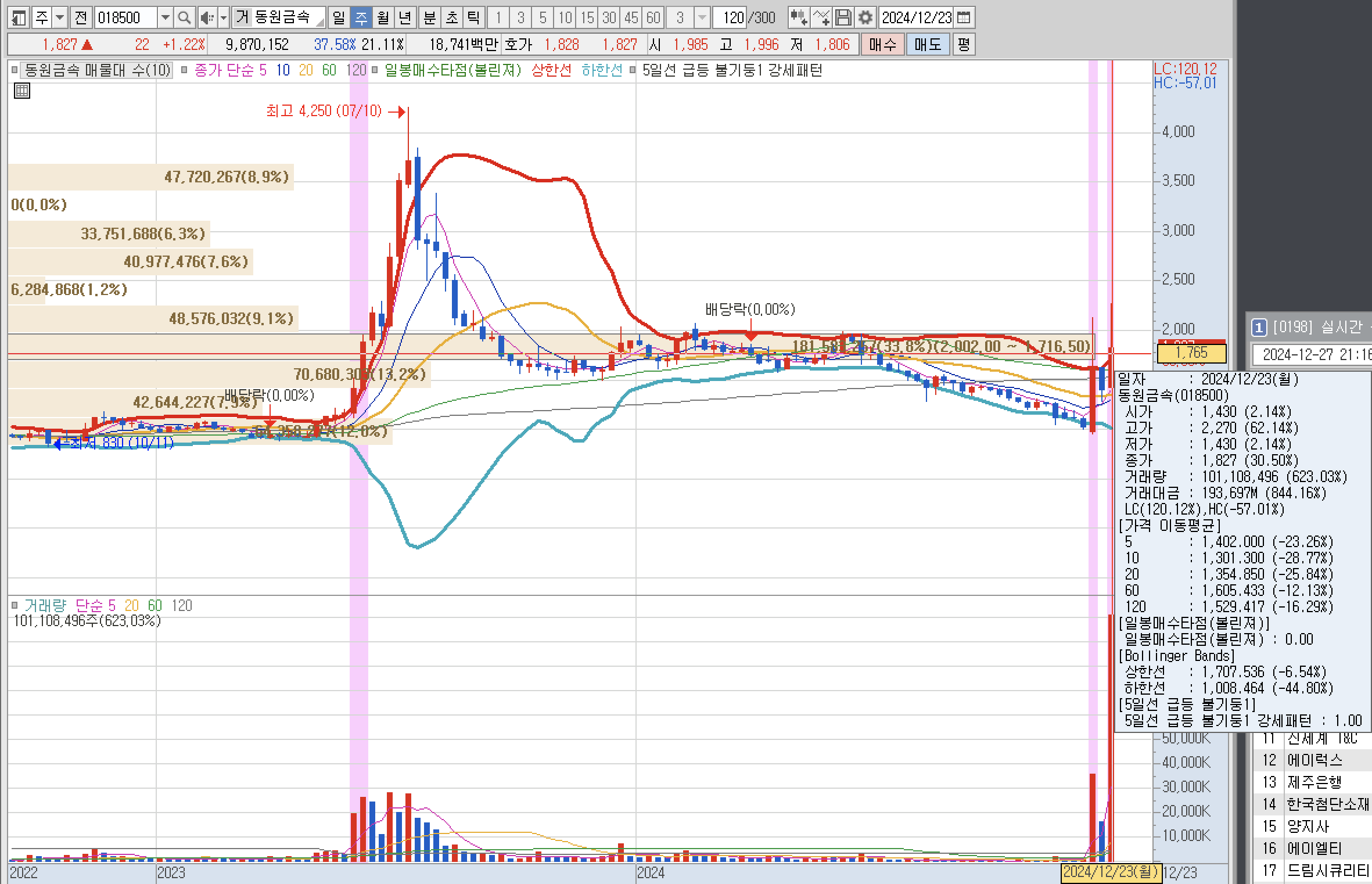Toggle 종가 단순 moving average indicator marker
The height and width of the screenshot is (884, 1372).
(184, 70)
